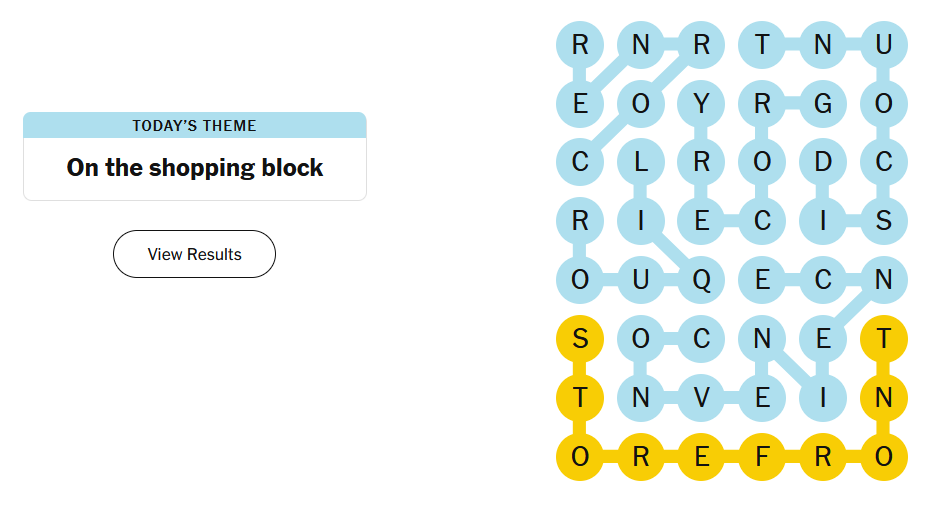929x524 pixels.
Task: Select the yellow E tile in the bottom row
Action: pyautogui.click(x=701, y=457)
